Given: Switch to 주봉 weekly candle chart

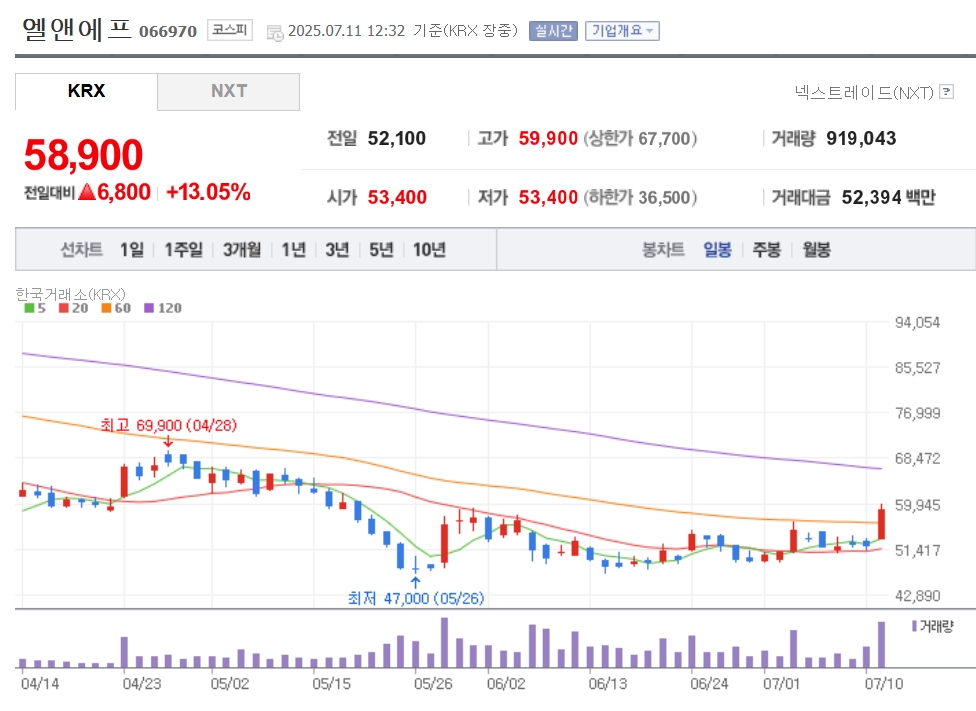Looking at the screenshot, I should 767,250.
